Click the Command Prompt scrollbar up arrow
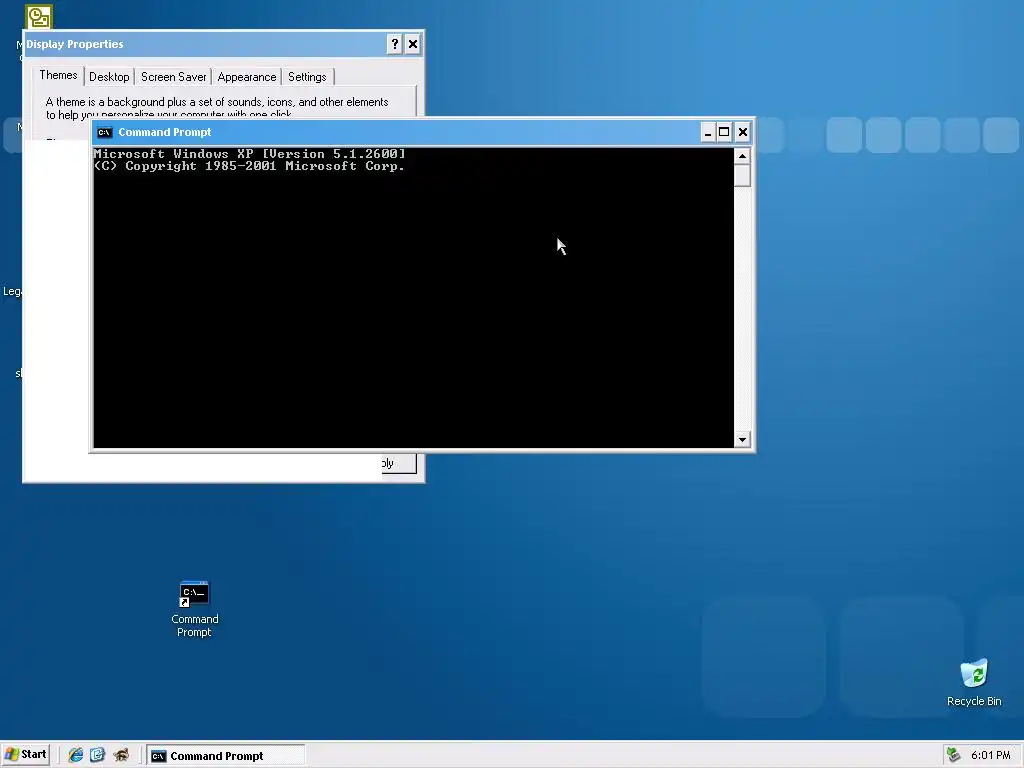The width and height of the screenshot is (1024, 768). (x=742, y=156)
